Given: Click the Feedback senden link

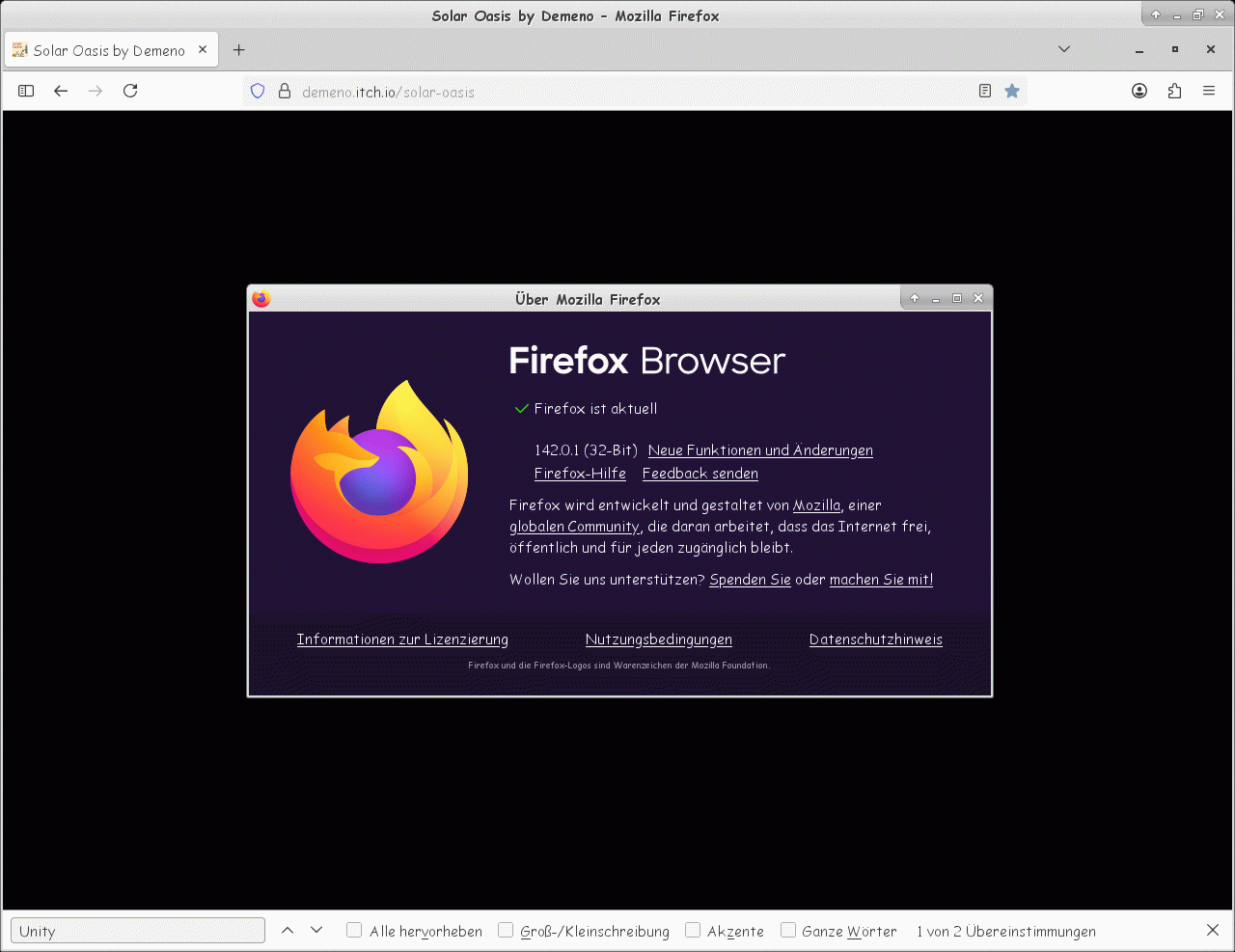Looking at the screenshot, I should tap(700, 474).
